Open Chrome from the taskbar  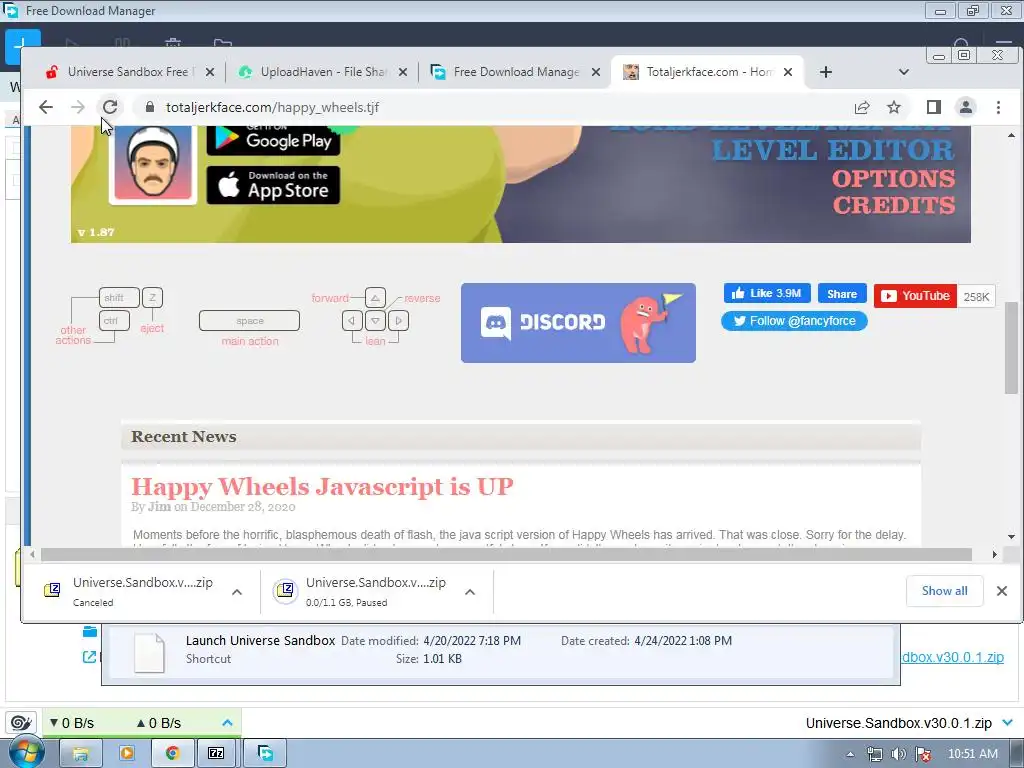click(172, 753)
